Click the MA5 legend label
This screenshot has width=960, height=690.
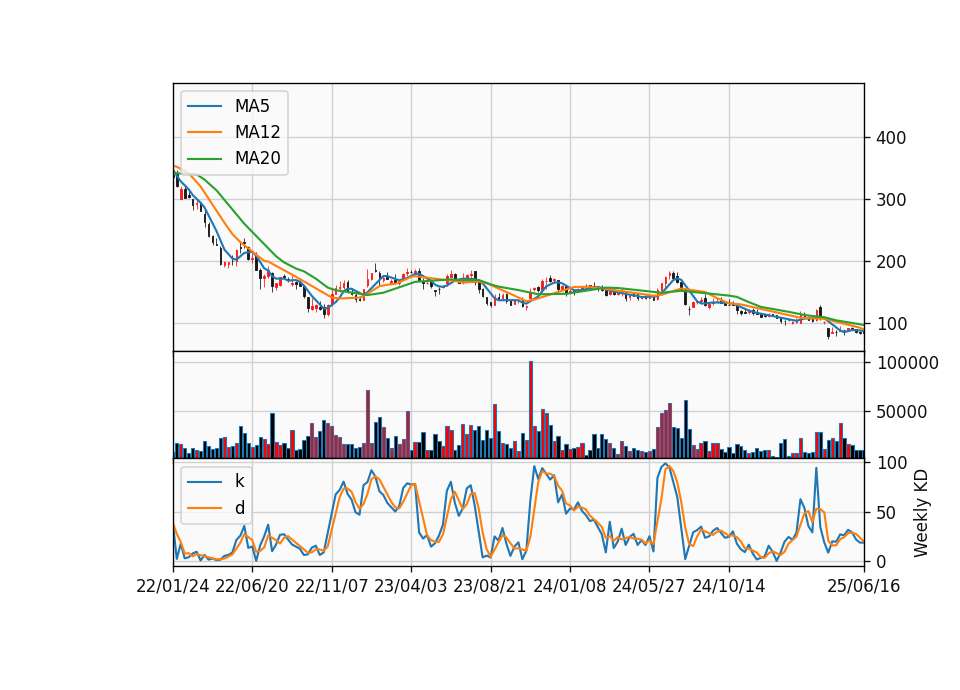click(x=252, y=106)
